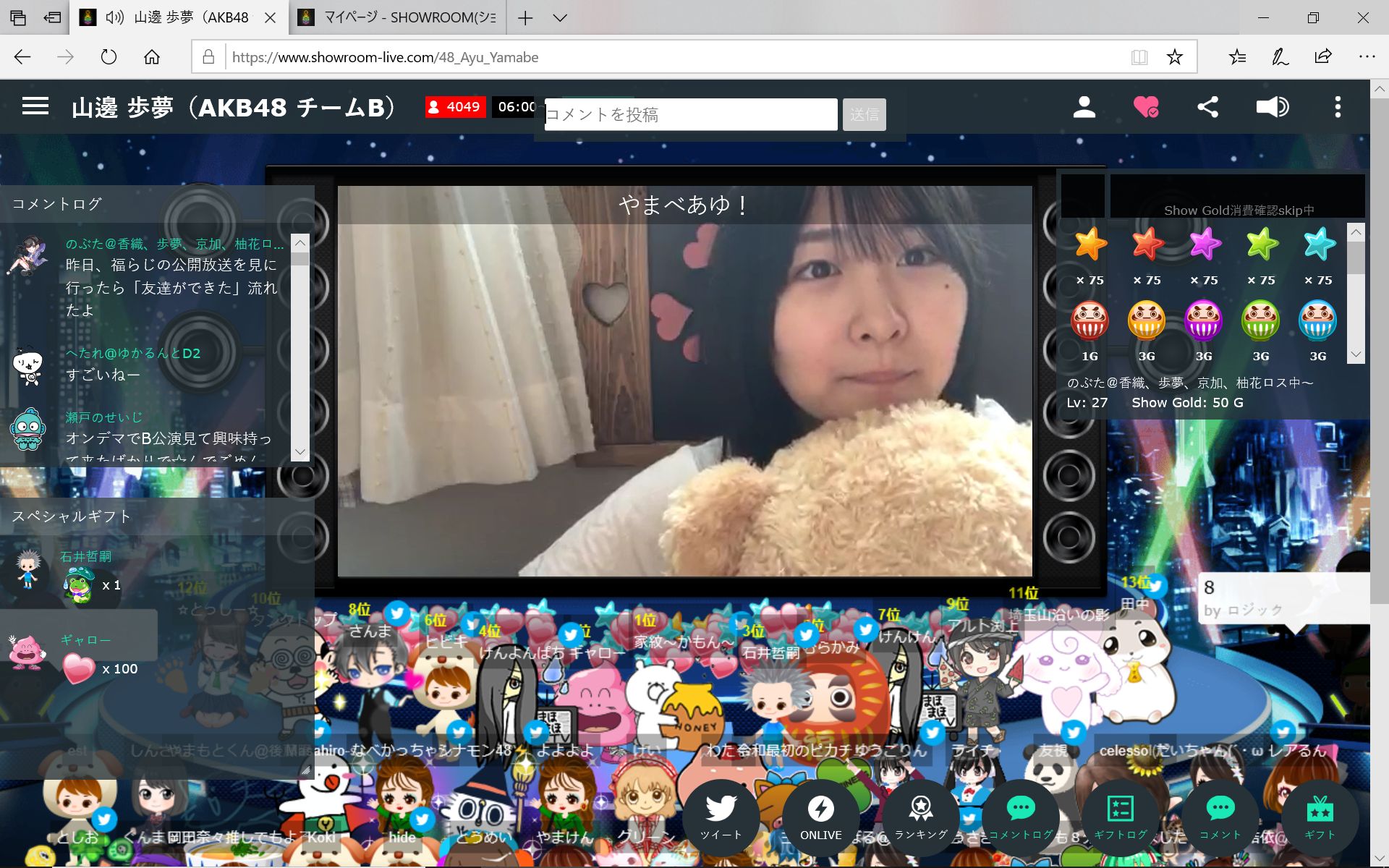Click the コメントを投稿 comment input field
The image size is (1389, 868).
(x=691, y=114)
